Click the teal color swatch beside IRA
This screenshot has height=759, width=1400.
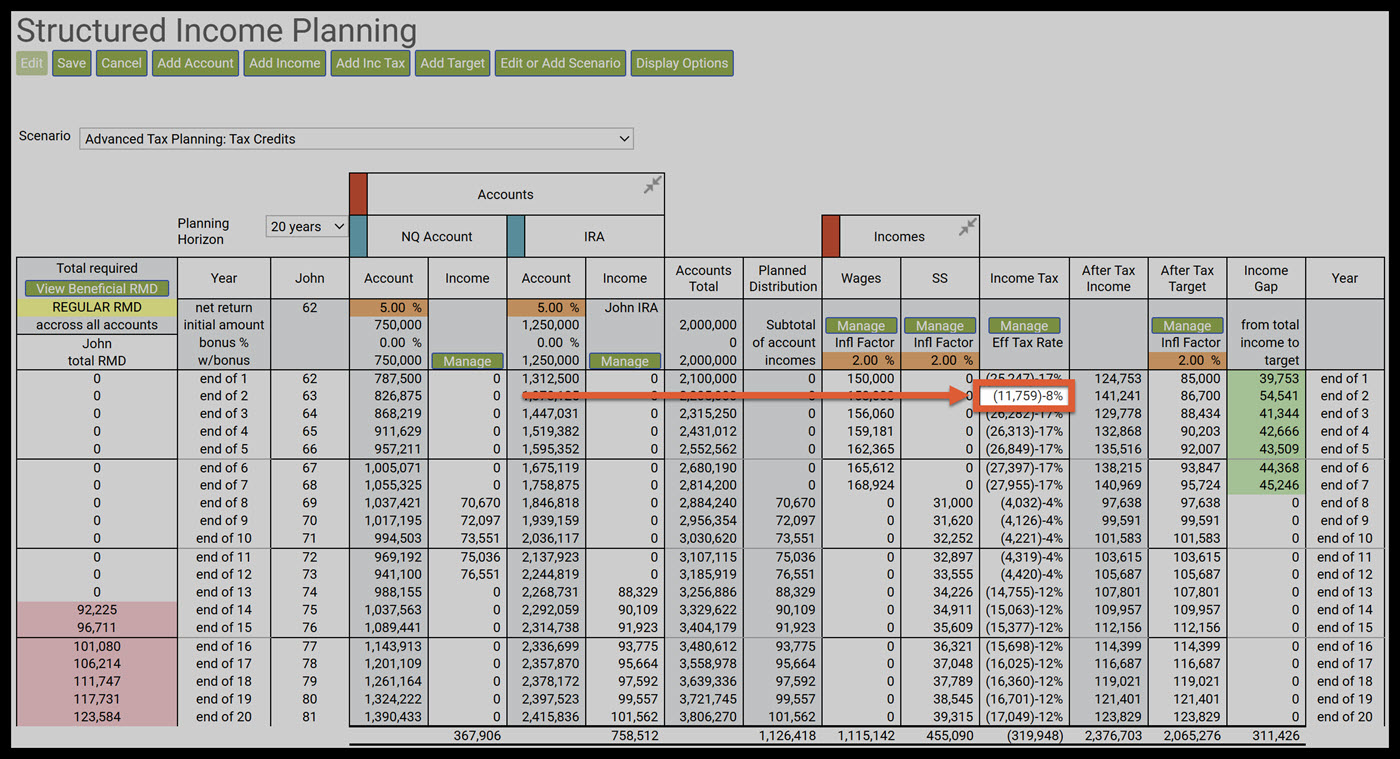click(x=516, y=236)
